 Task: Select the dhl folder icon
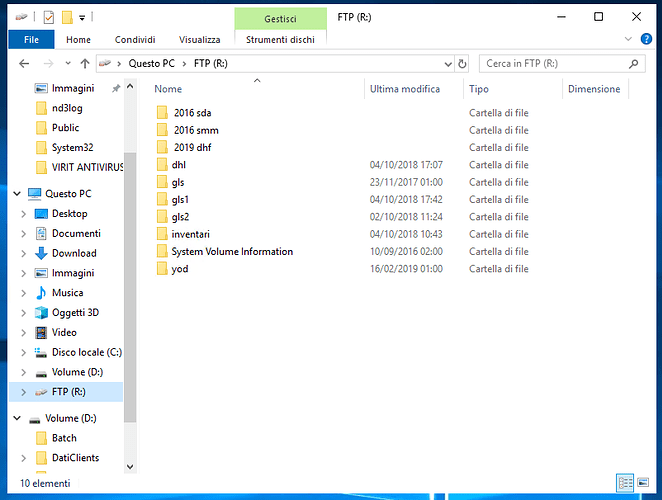162,165
